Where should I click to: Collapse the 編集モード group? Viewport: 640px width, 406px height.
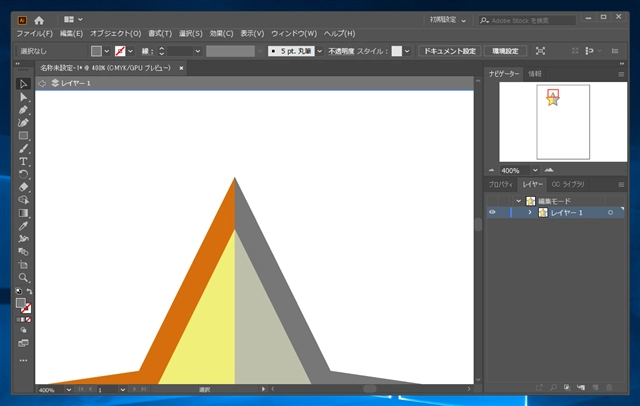(518, 201)
